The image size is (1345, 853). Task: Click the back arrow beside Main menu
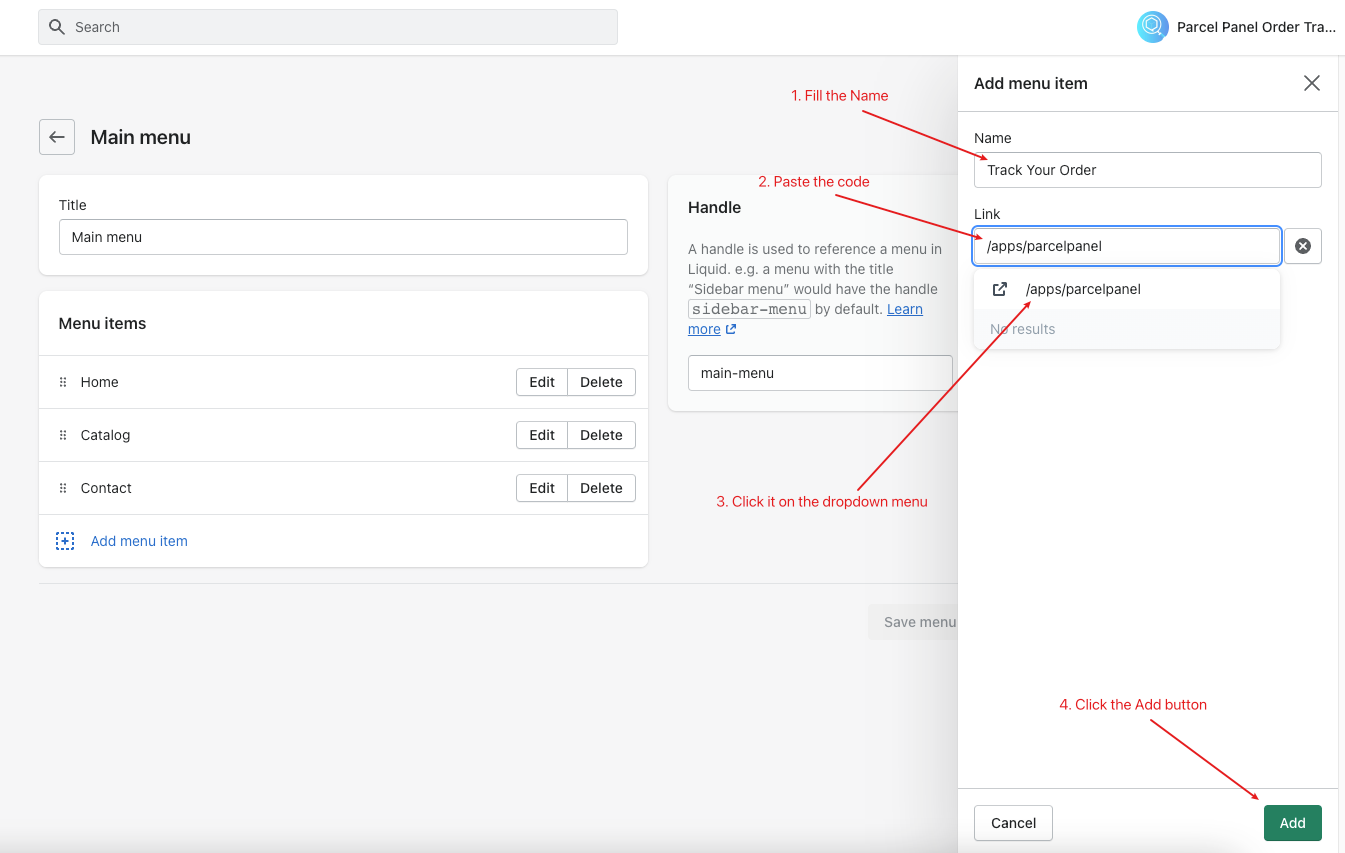(x=57, y=137)
